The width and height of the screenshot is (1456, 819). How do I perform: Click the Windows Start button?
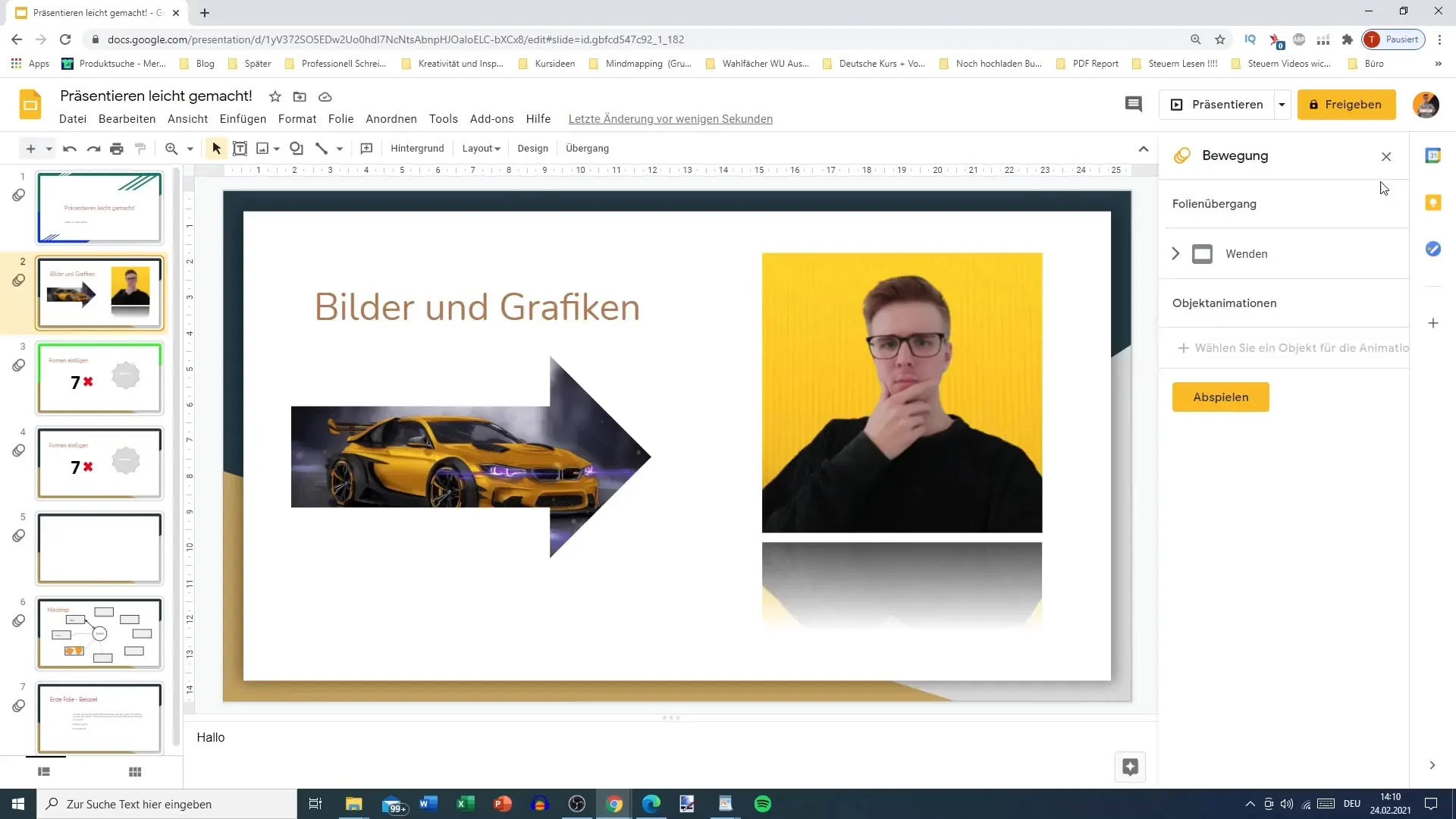tap(18, 804)
